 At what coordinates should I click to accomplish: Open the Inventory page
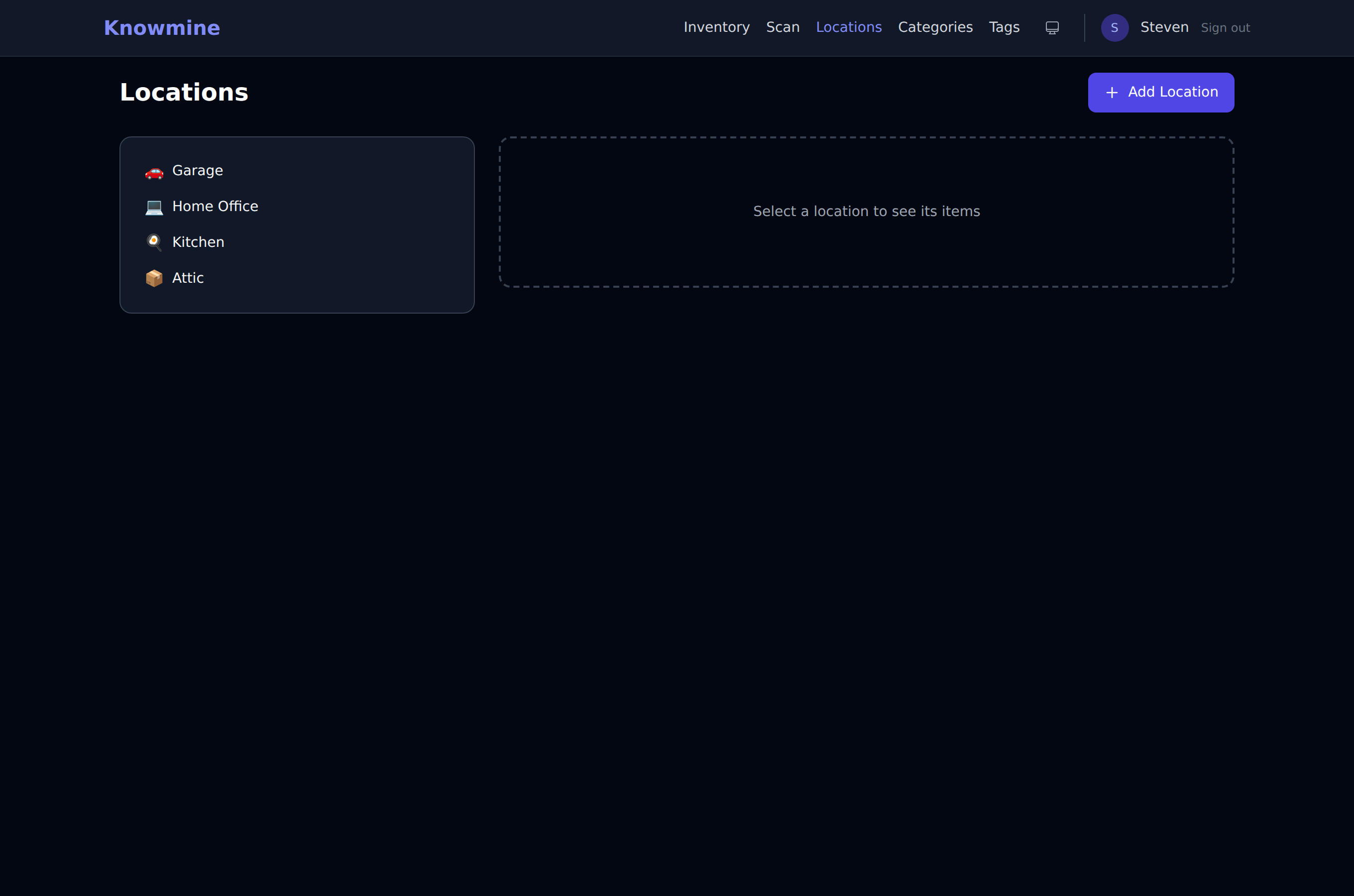tap(716, 27)
